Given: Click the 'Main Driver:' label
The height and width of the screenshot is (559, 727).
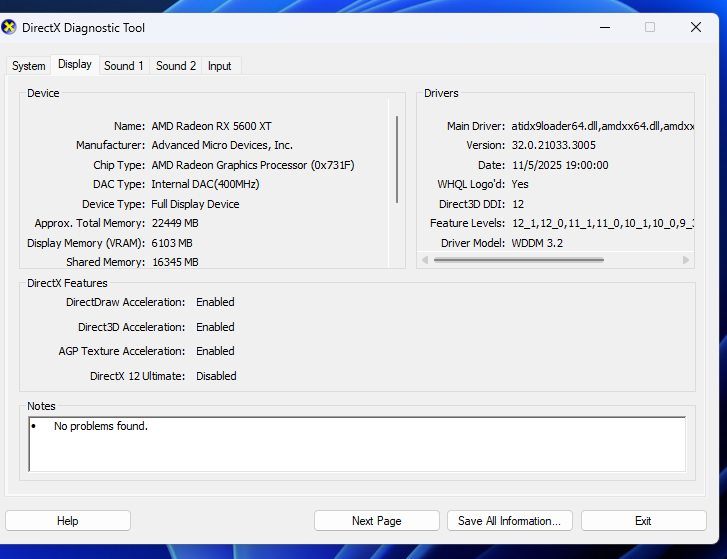Looking at the screenshot, I should coord(476,126).
